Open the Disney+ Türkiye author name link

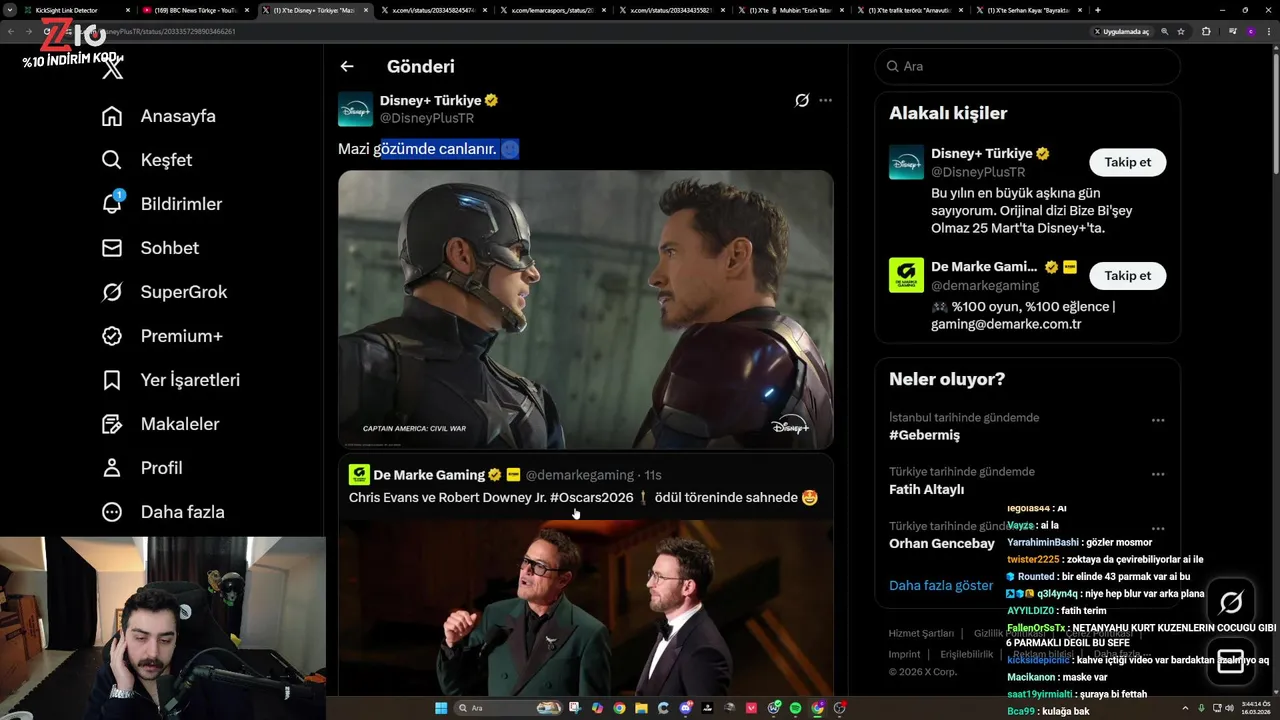pyautogui.click(x=431, y=101)
